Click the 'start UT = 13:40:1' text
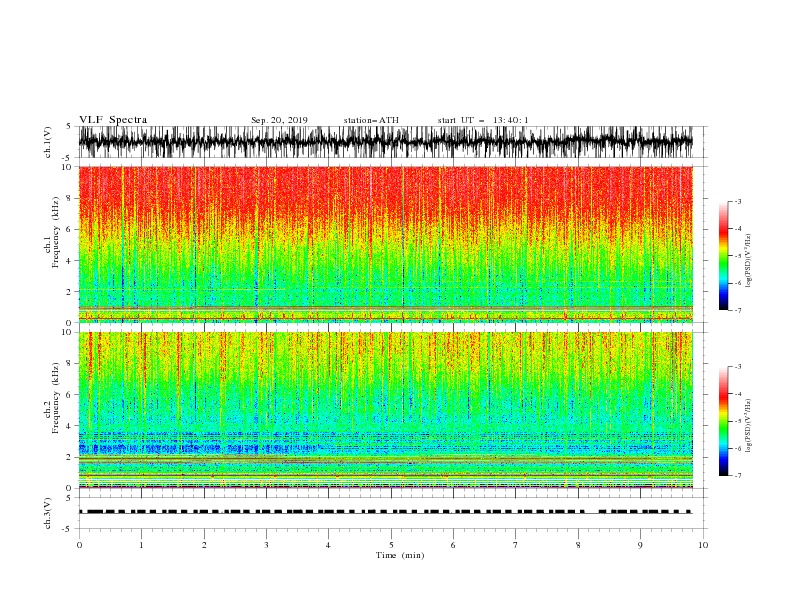 (483, 120)
